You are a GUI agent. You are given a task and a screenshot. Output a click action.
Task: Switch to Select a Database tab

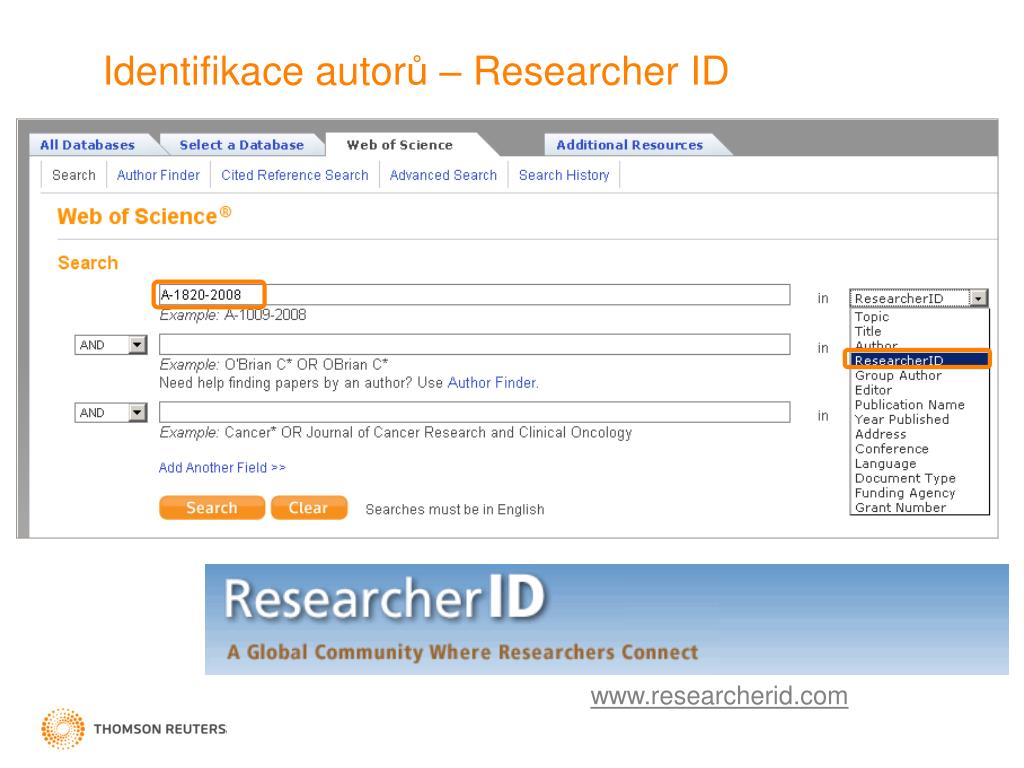point(242,145)
